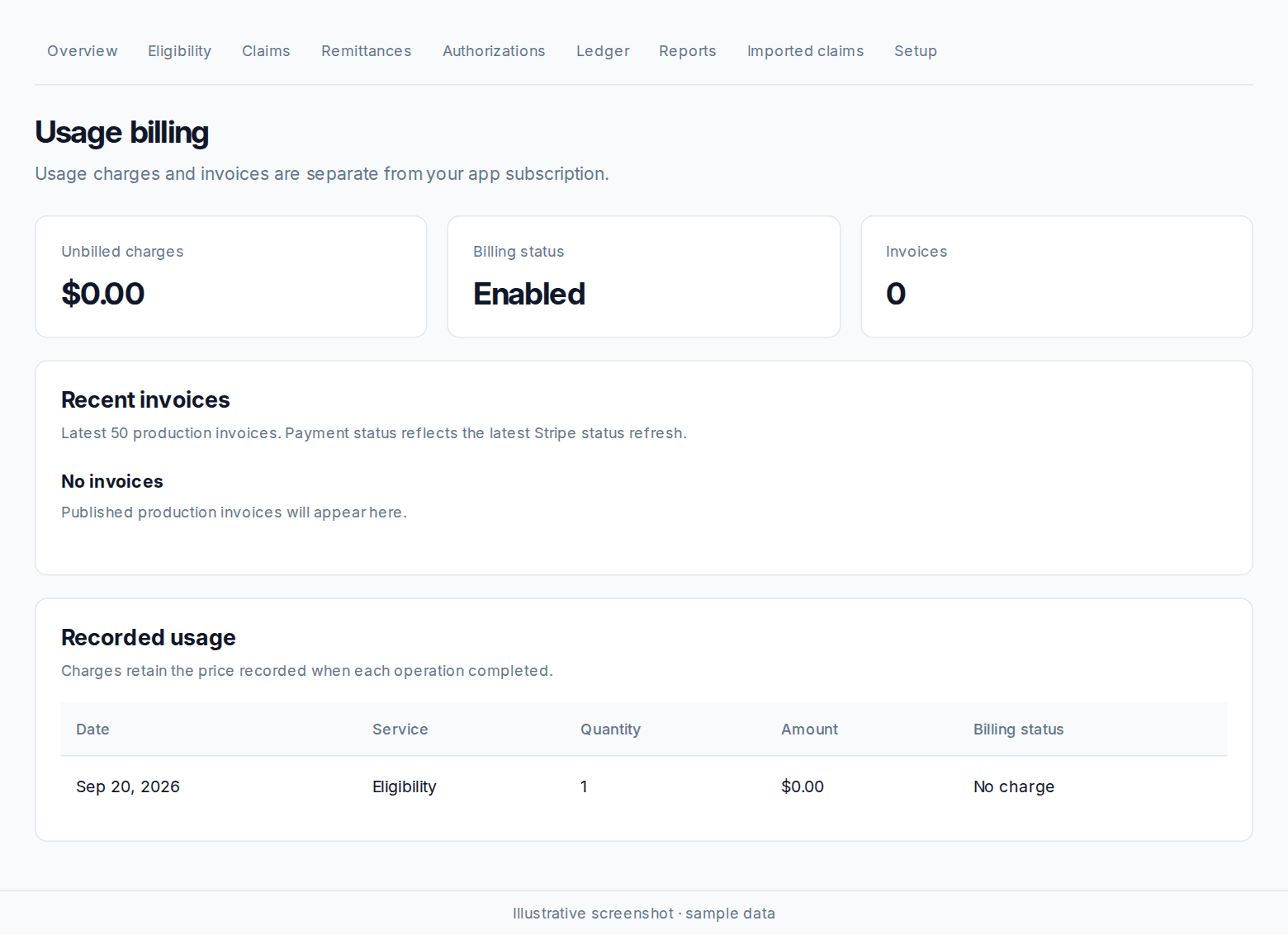Click the No charge status cell

click(x=1014, y=786)
